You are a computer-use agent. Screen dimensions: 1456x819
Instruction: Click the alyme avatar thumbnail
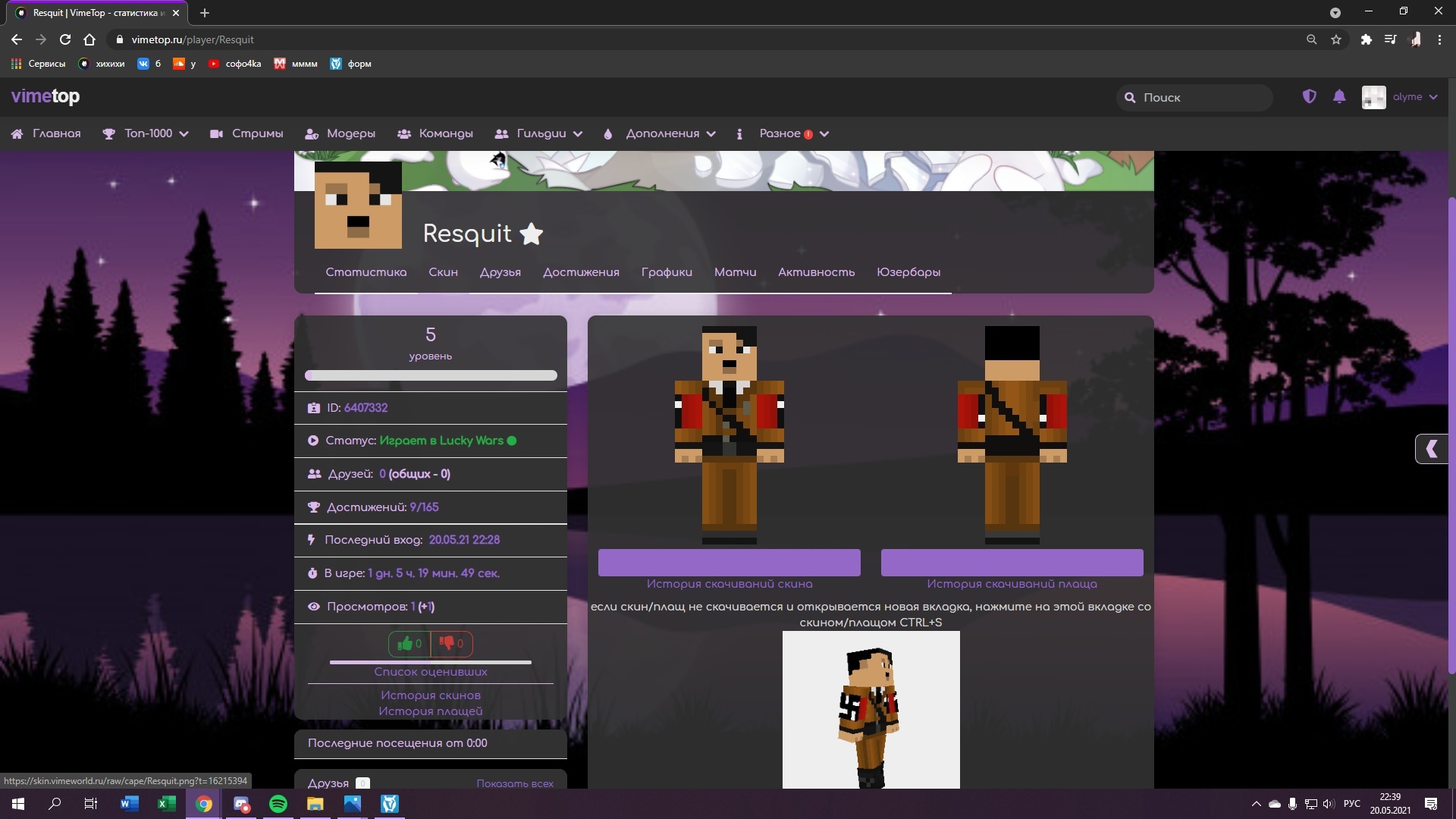click(x=1373, y=97)
